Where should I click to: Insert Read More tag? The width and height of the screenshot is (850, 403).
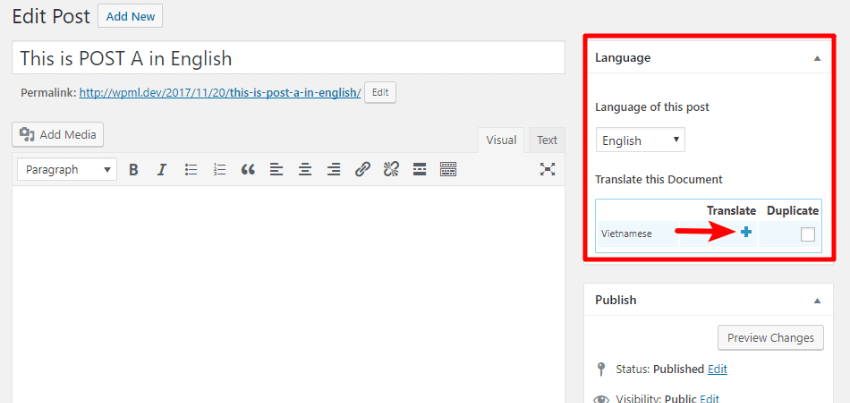click(x=419, y=170)
